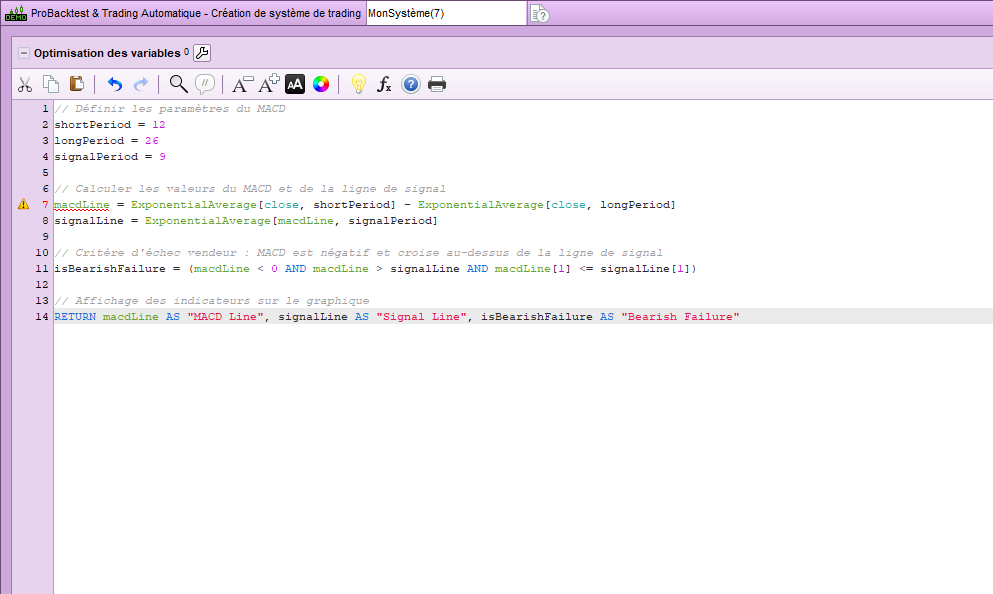Viewport: 993px width, 594px height.
Task: Insert a function with the fx icon
Action: point(384,84)
